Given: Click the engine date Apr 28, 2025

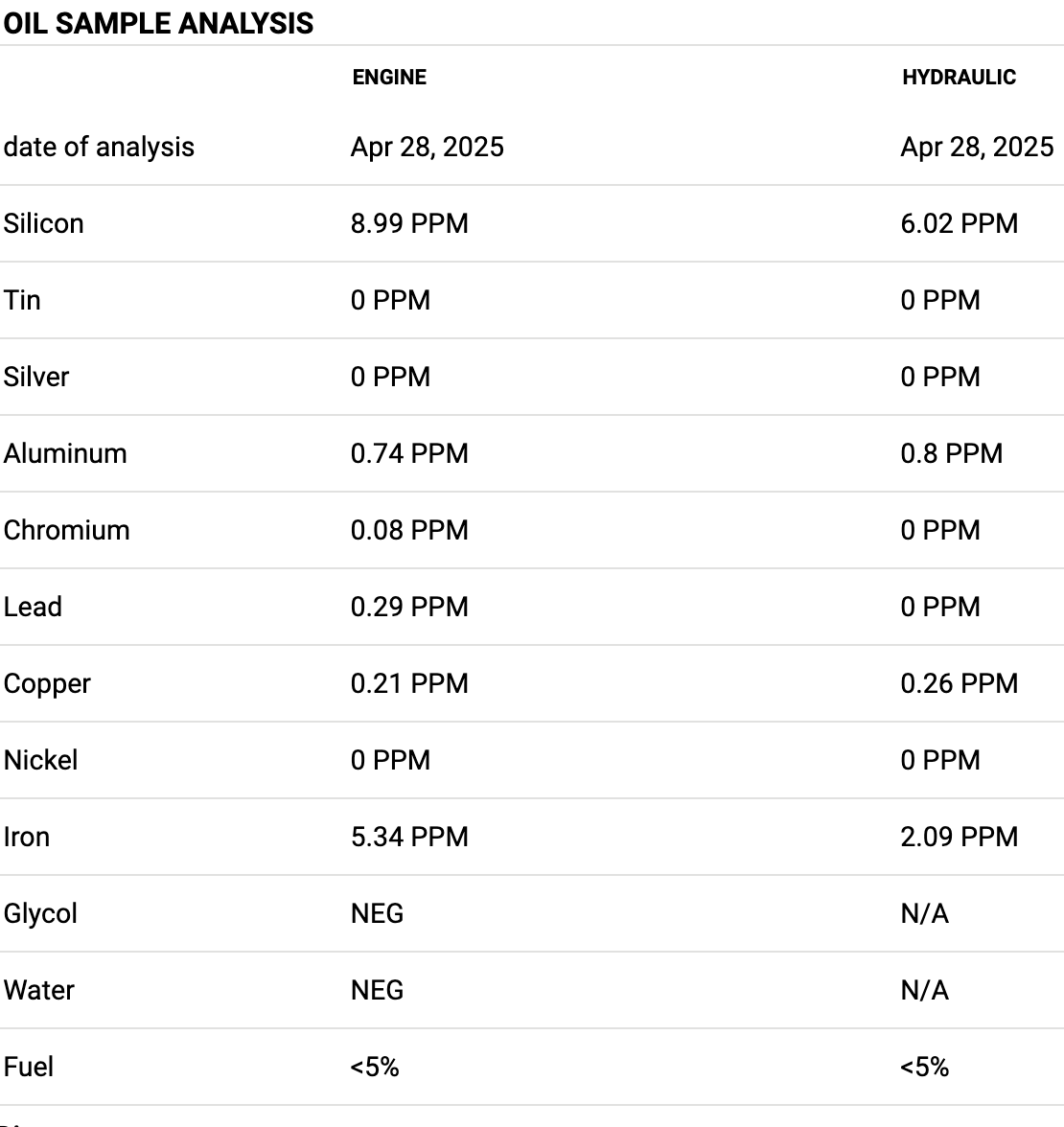Looking at the screenshot, I should tap(428, 148).
